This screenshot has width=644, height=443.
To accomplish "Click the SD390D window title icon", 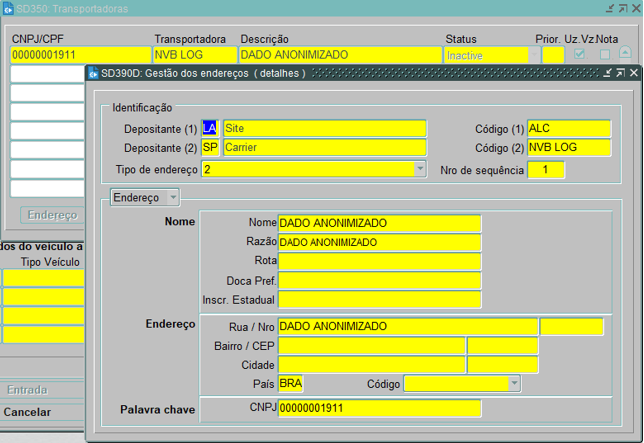I will click(x=93, y=73).
